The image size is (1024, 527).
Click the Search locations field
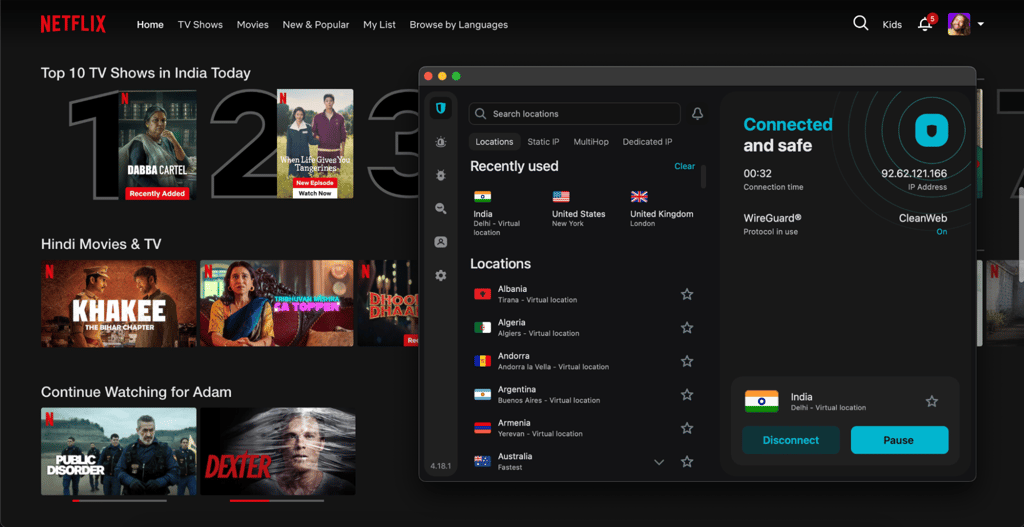pyautogui.click(x=575, y=114)
